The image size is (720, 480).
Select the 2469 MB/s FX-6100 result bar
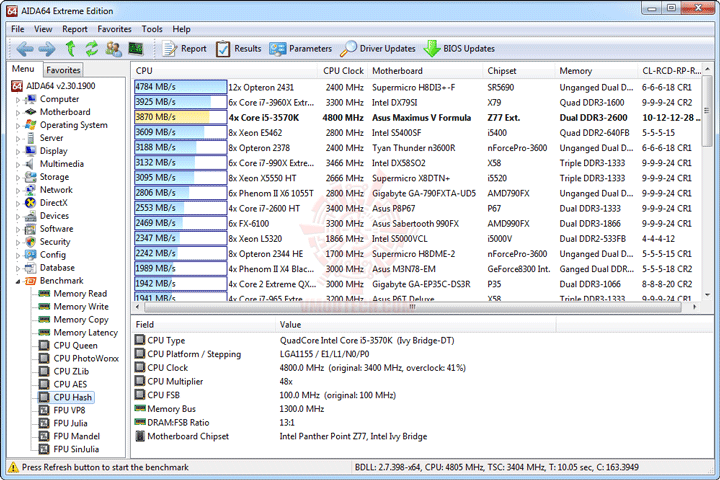click(x=180, y=223)
